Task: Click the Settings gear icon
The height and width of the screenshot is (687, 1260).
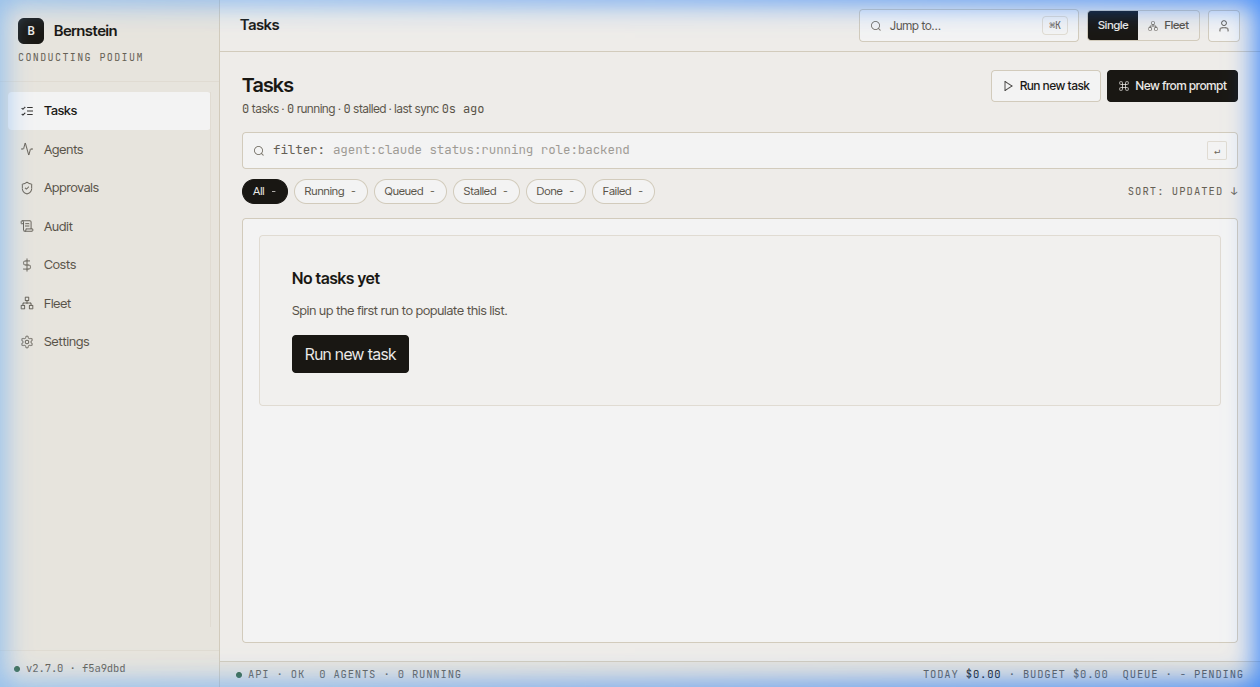Action: coord(27,342)
